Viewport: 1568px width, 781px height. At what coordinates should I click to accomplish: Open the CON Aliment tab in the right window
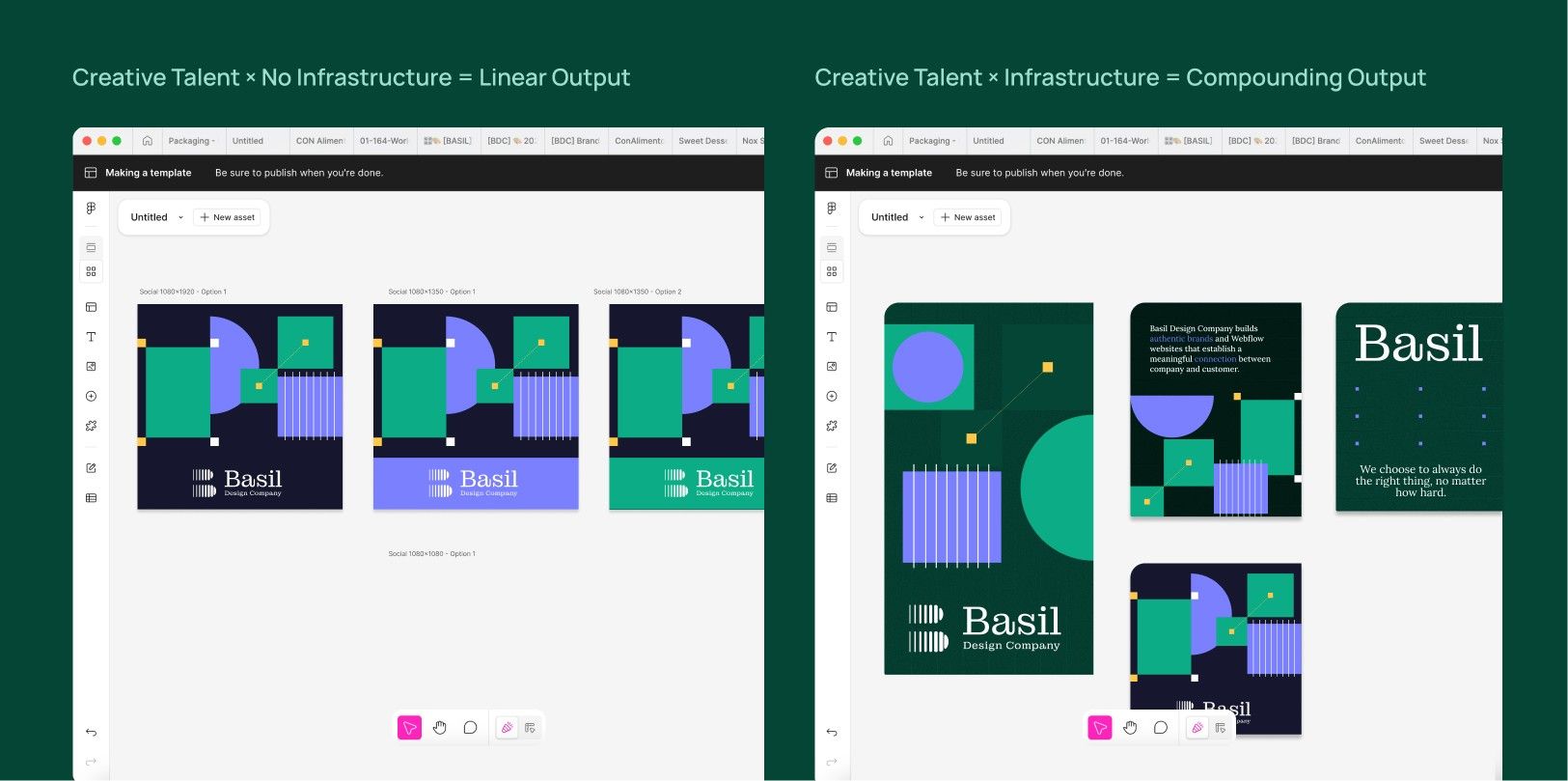click(x=1060, y=141)
